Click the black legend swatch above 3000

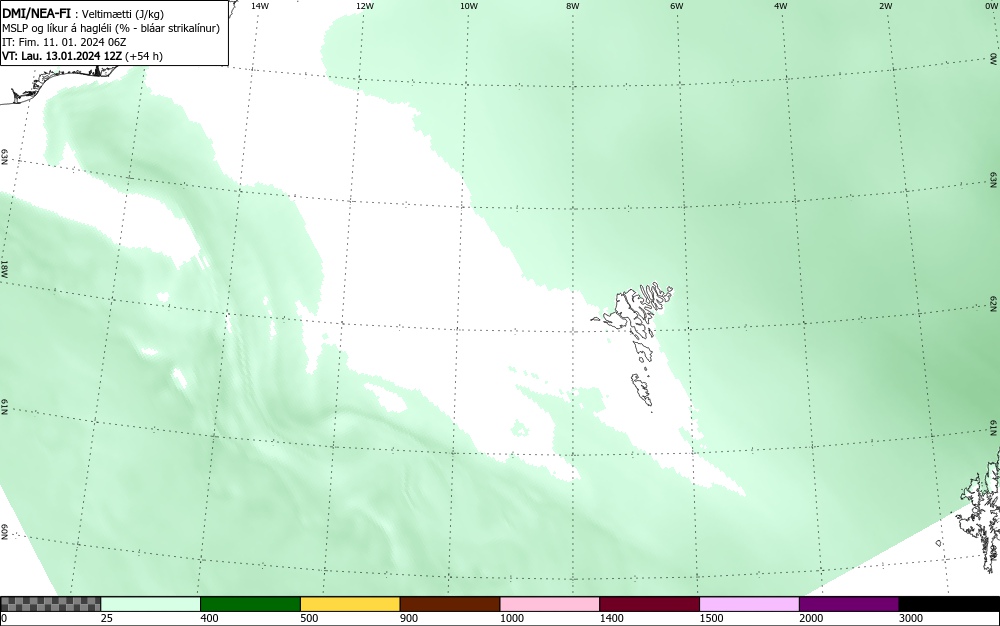(949, 604)
